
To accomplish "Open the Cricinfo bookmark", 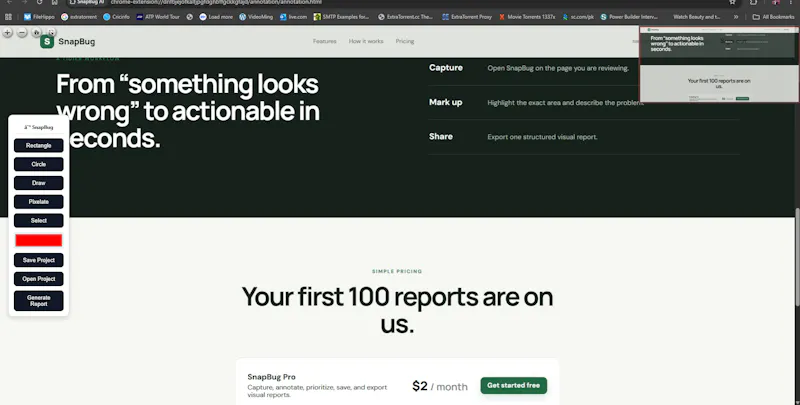I will 116,17.
